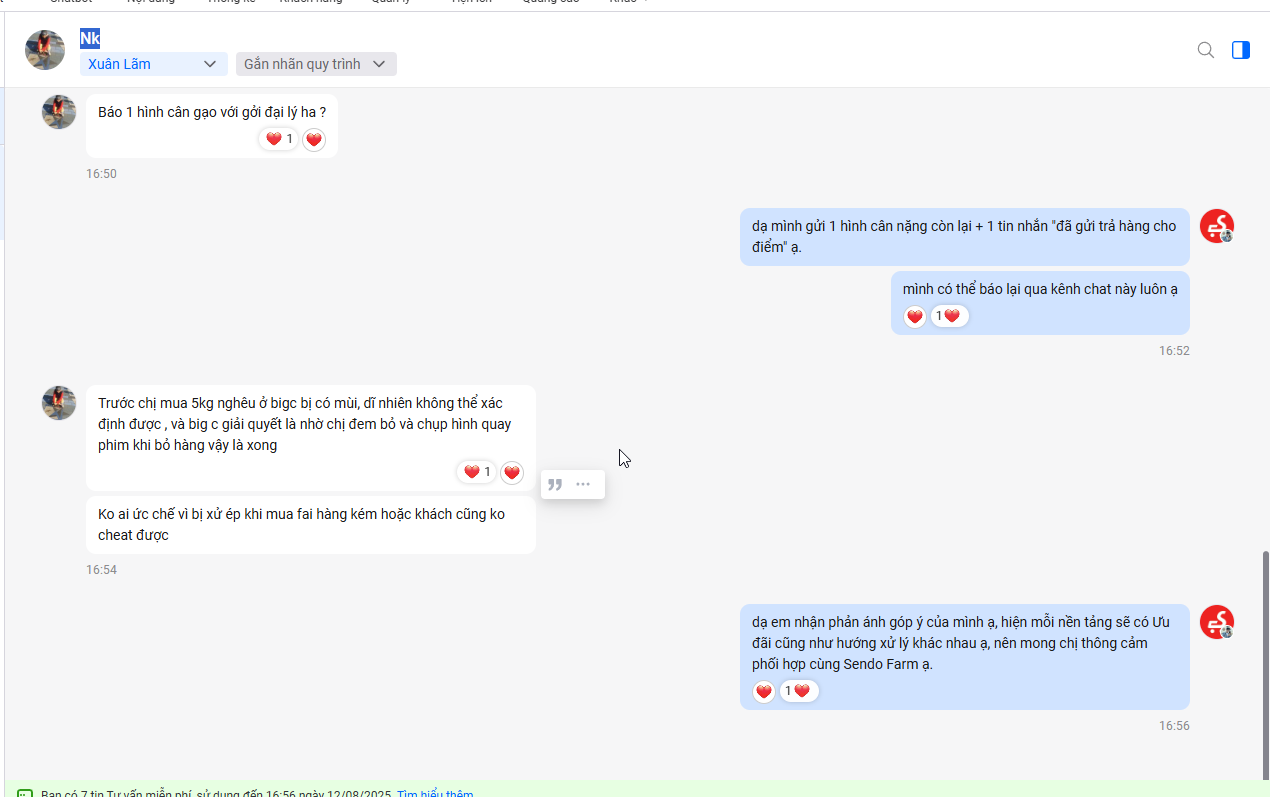1270x797 pixels.
Task: Open the 'Xuân Lãm' assignee dropdown
Action: [154, 64]
